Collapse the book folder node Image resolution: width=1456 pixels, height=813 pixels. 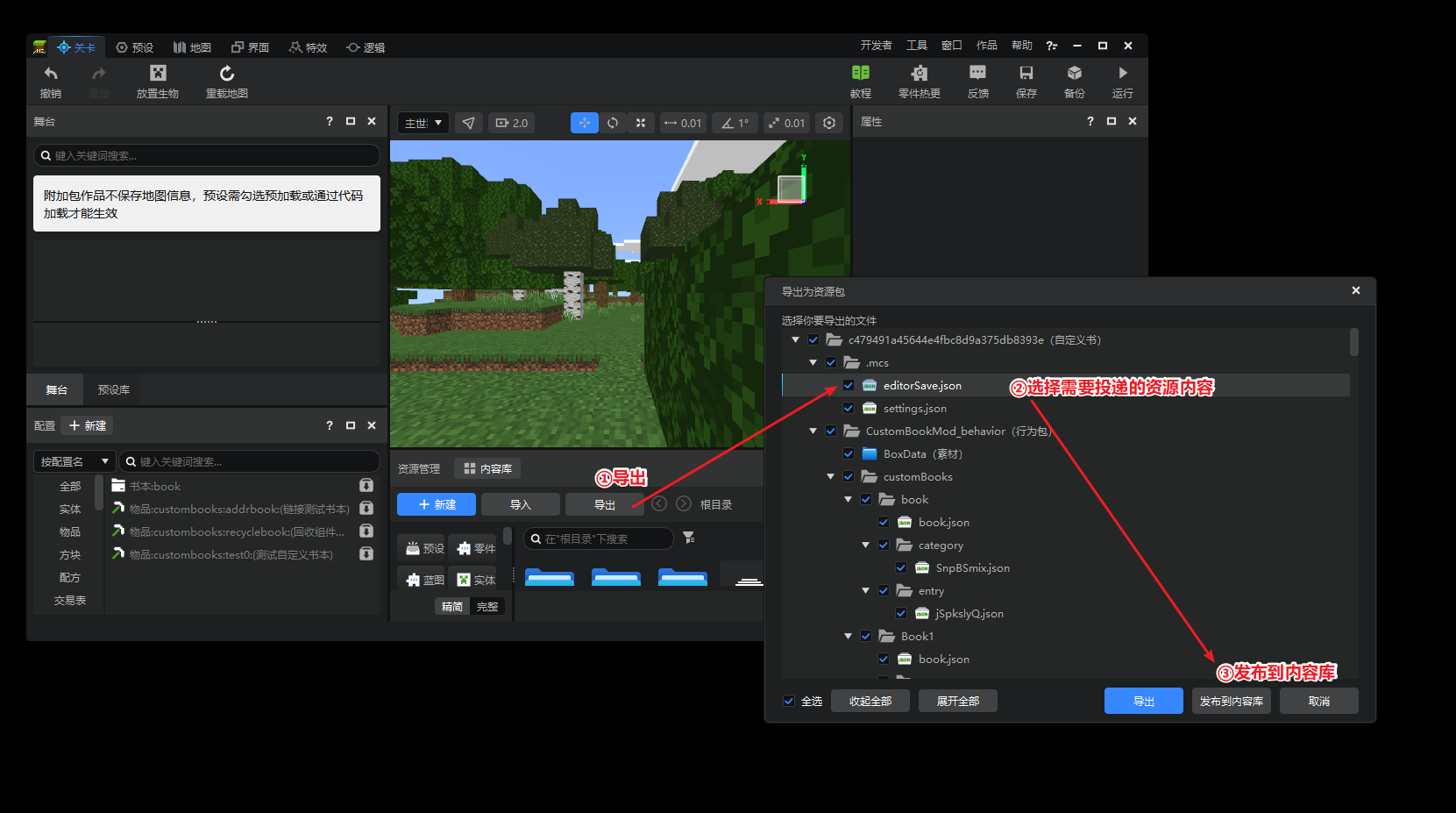849,499
